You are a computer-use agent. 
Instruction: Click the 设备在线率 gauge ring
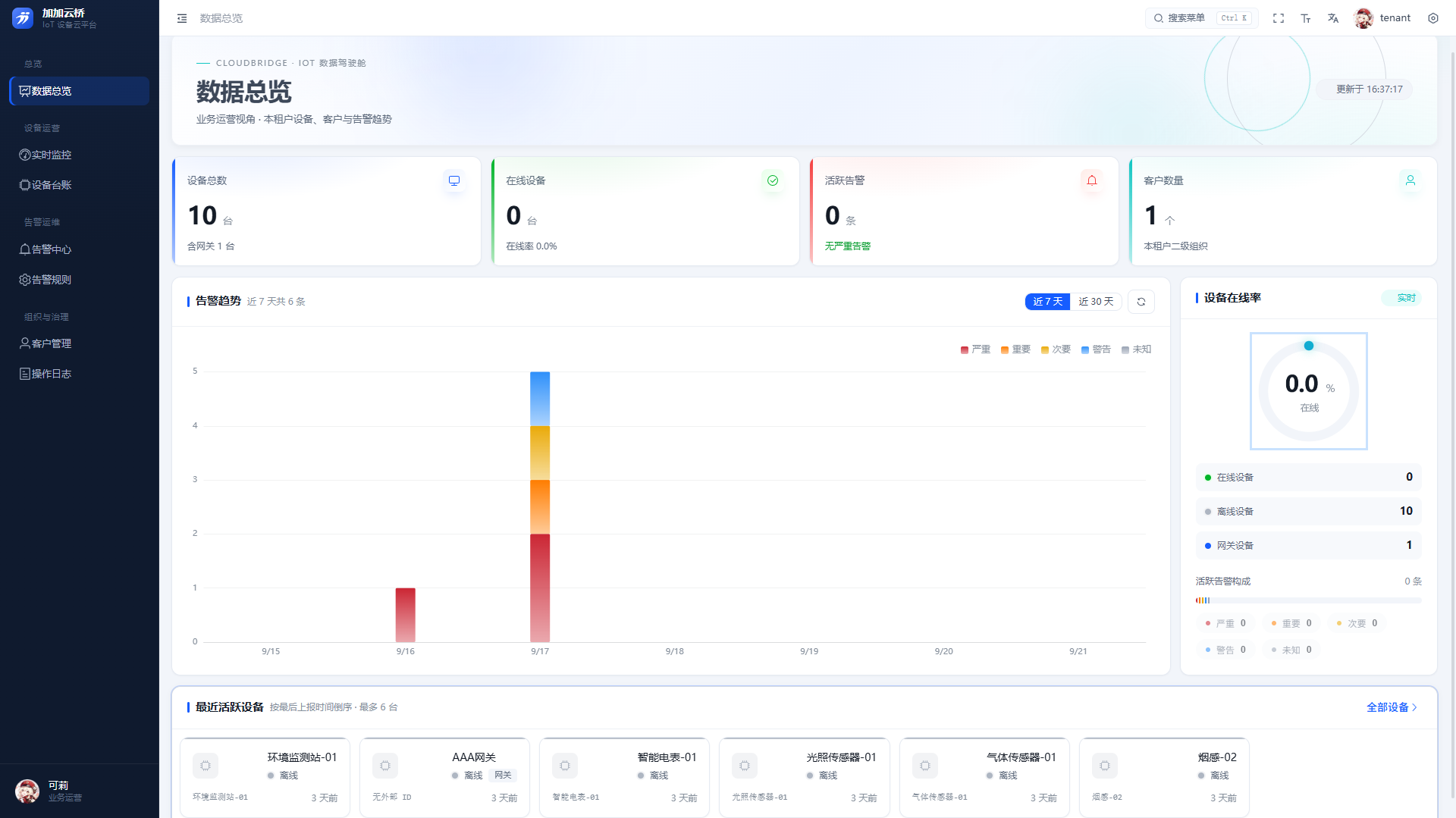click(1309, 391)
